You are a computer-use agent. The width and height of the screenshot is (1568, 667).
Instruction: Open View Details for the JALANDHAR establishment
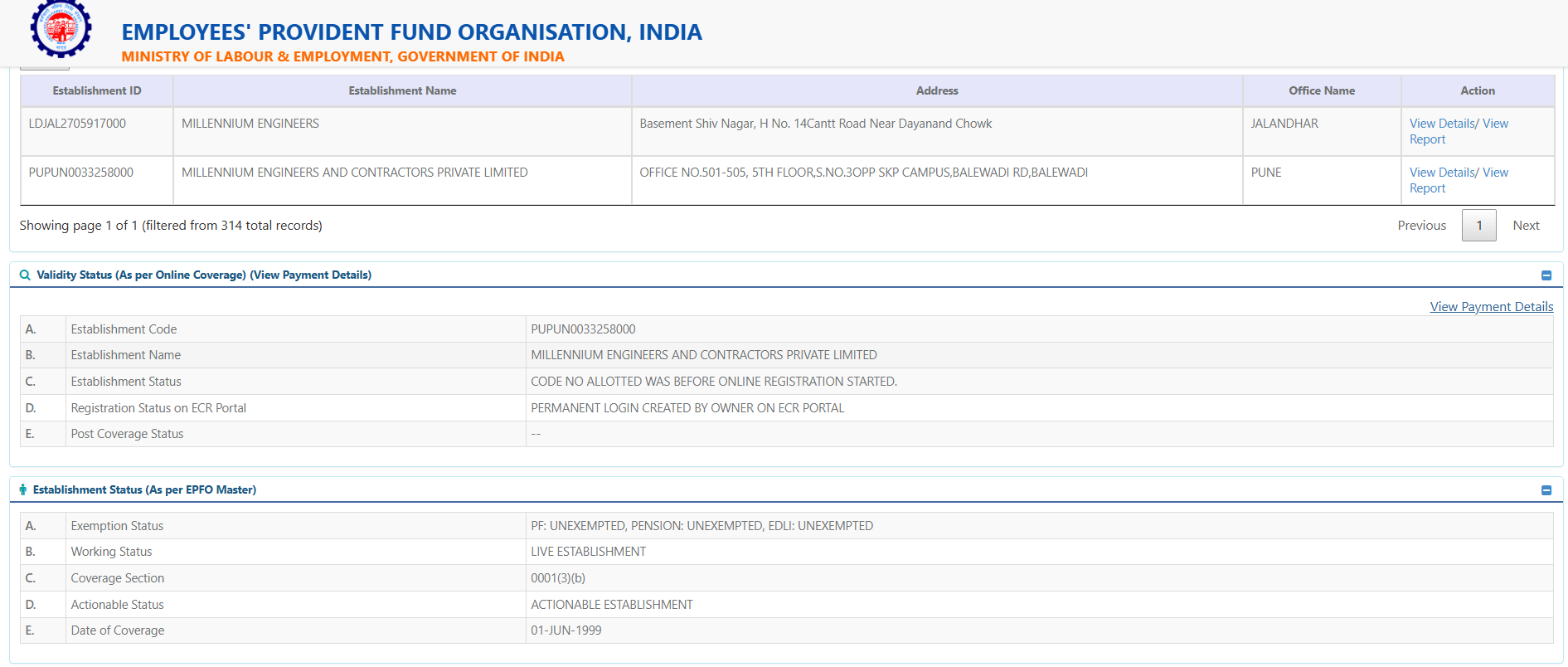pos(1441,124)
